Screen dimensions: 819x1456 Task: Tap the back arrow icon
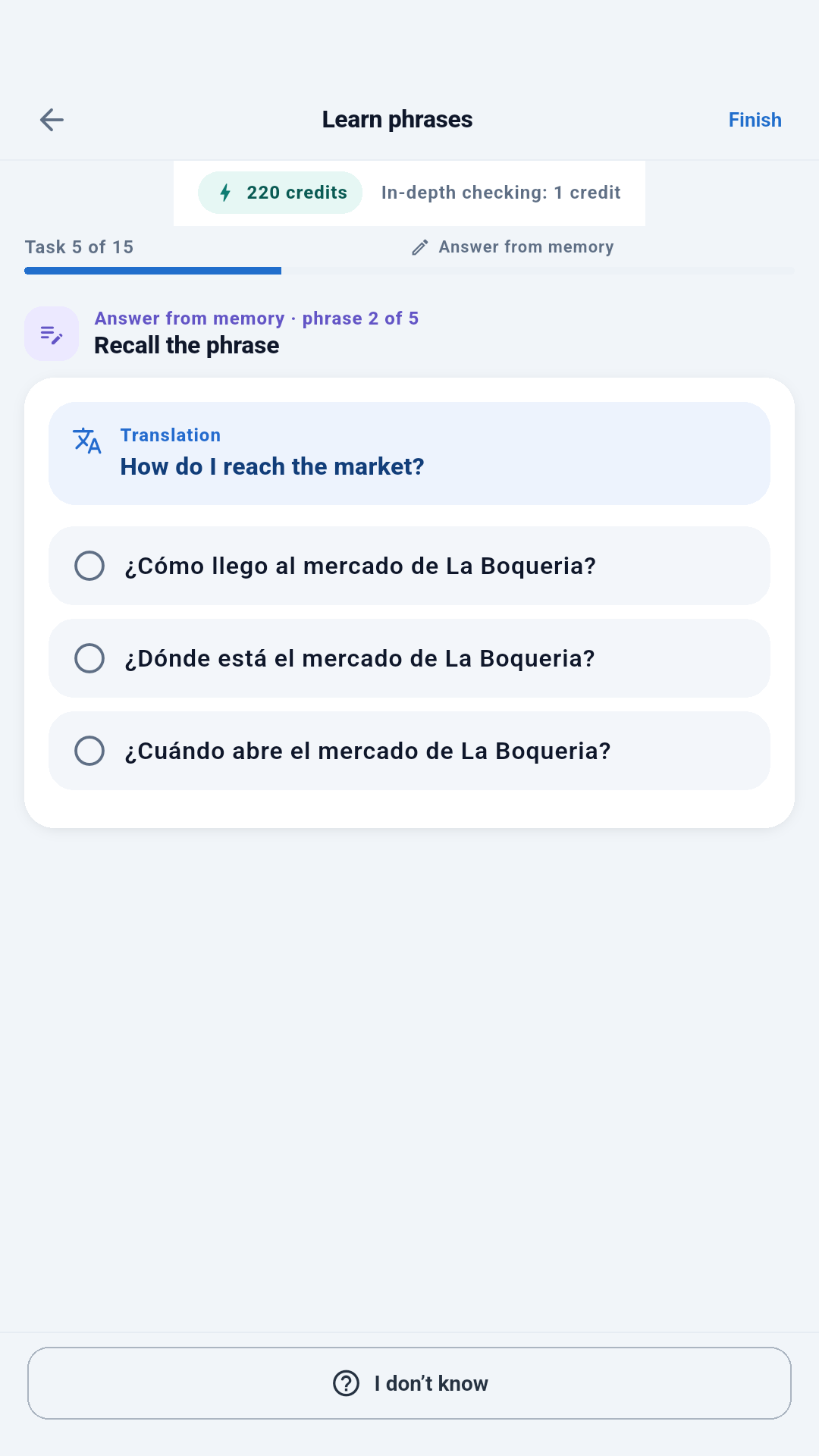pos(52,120)
